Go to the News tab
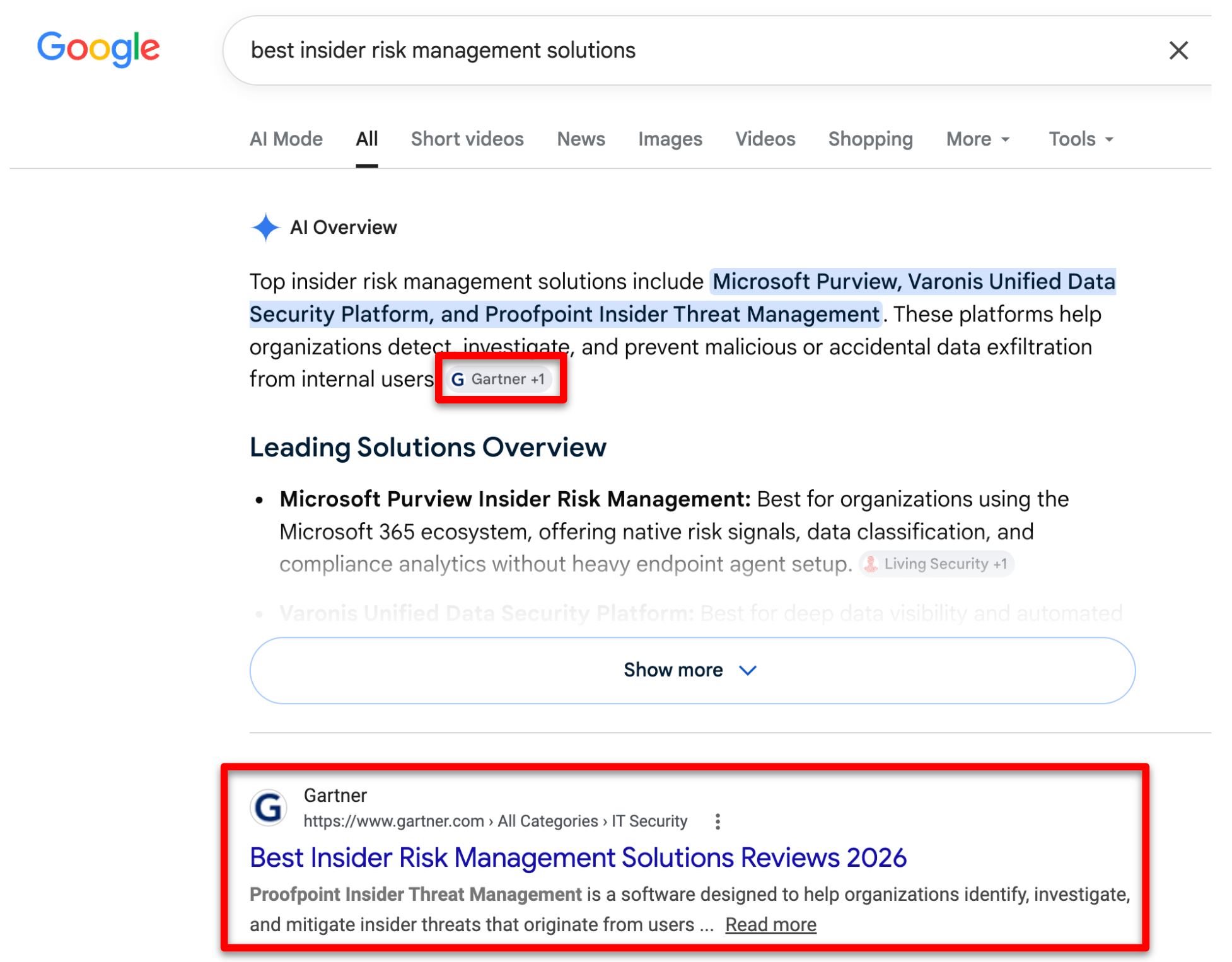 click(x=581, y=139)
